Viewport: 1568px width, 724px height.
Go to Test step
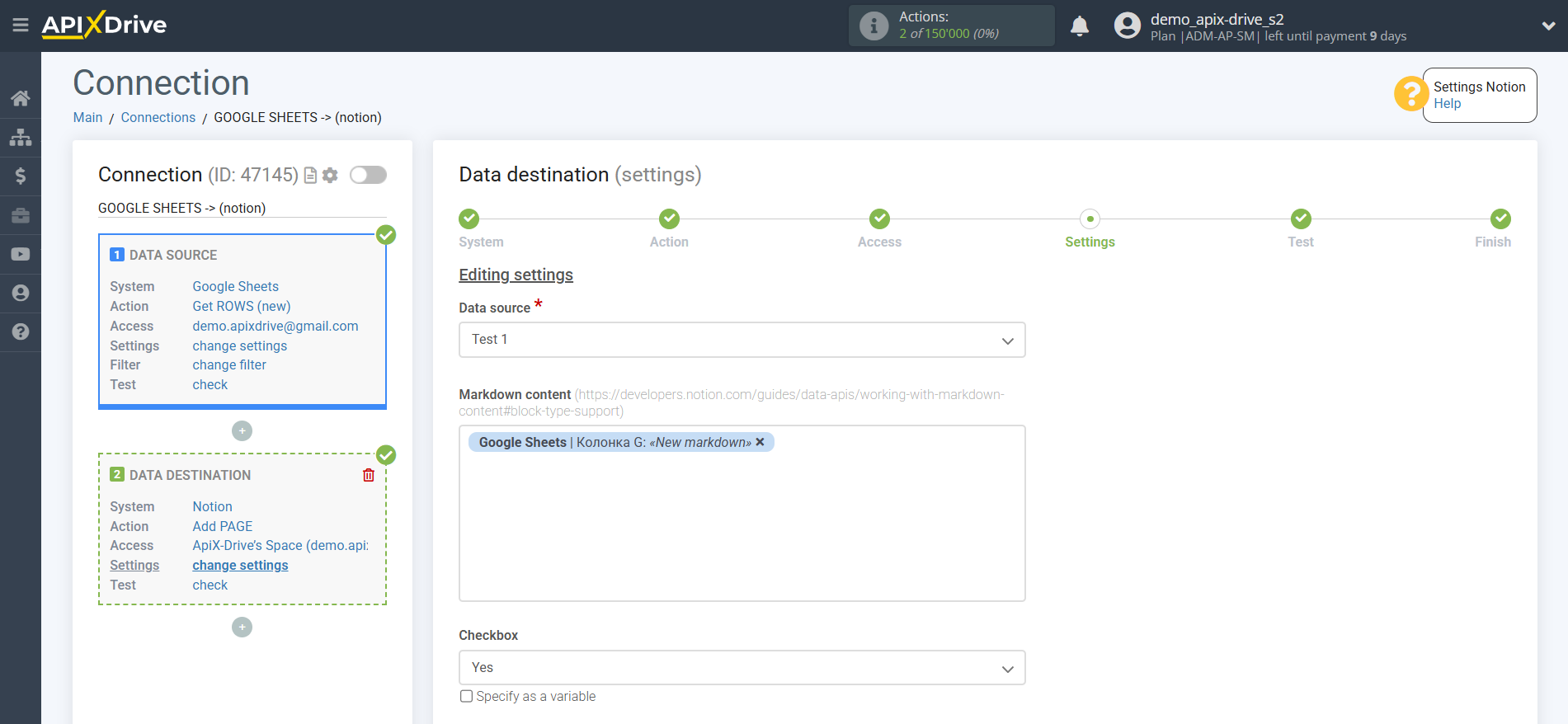click(x=1301, y=219)
